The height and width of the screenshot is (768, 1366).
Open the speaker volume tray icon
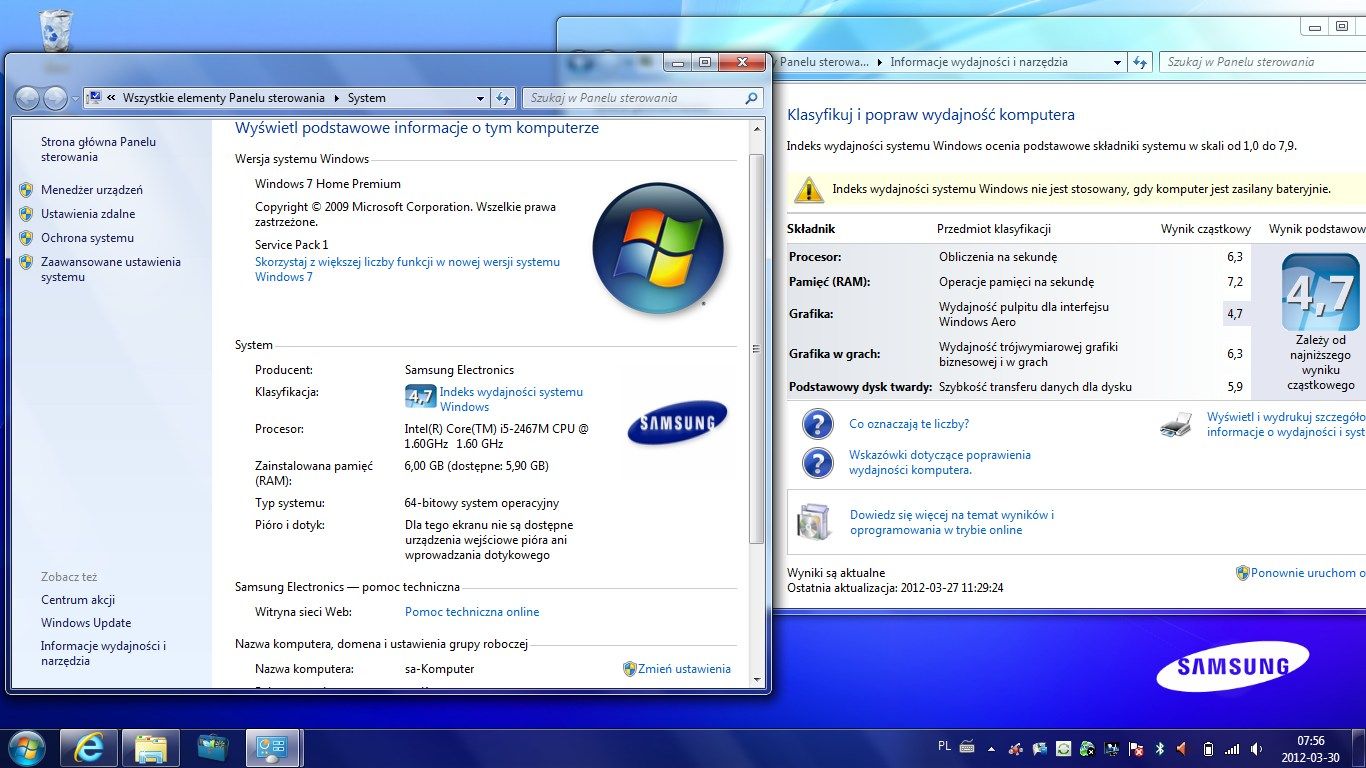(x=1256, y=748)
